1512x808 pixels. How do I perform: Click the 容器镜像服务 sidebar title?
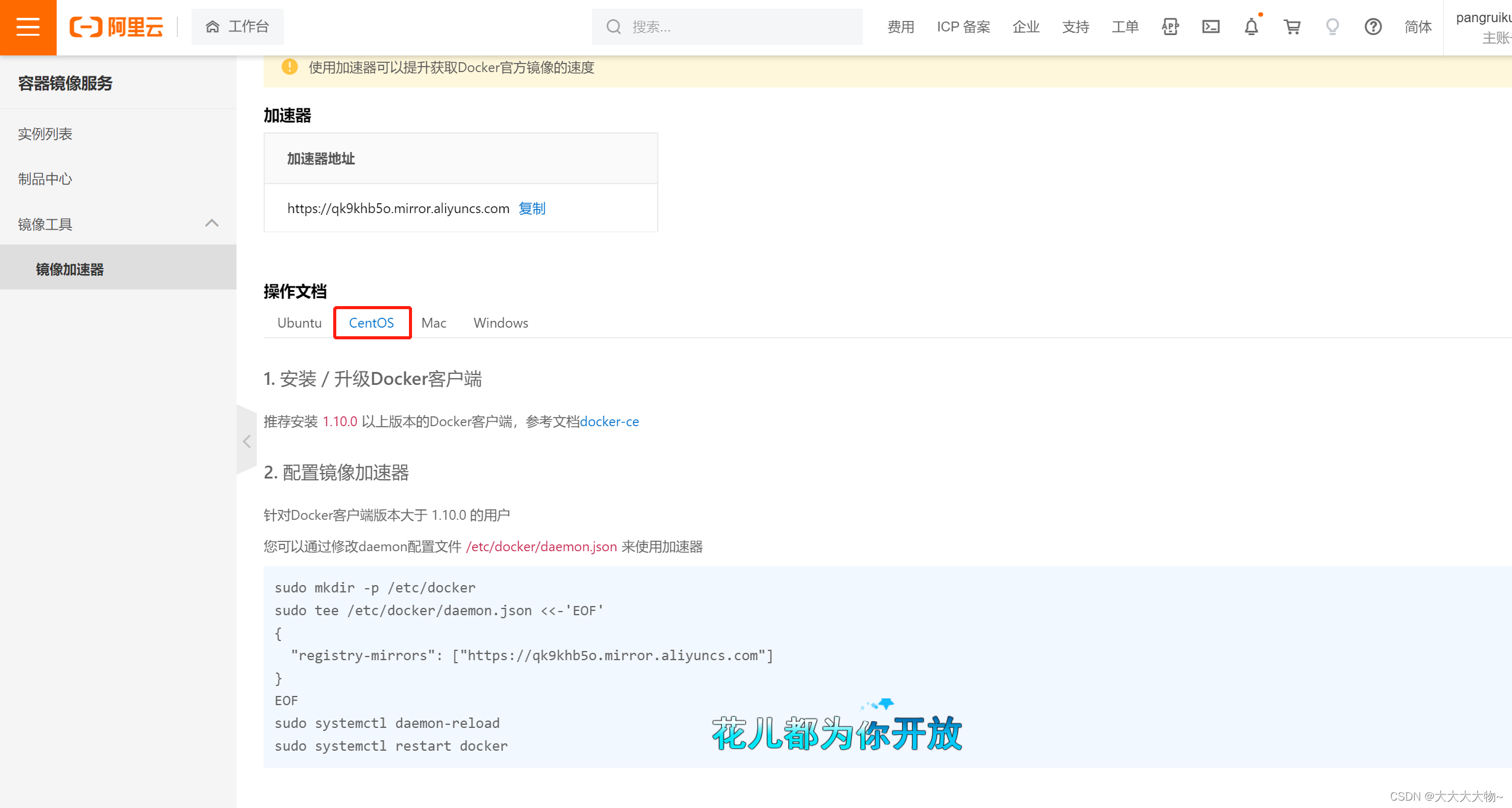pyautogui.click(x=65, y=83)
